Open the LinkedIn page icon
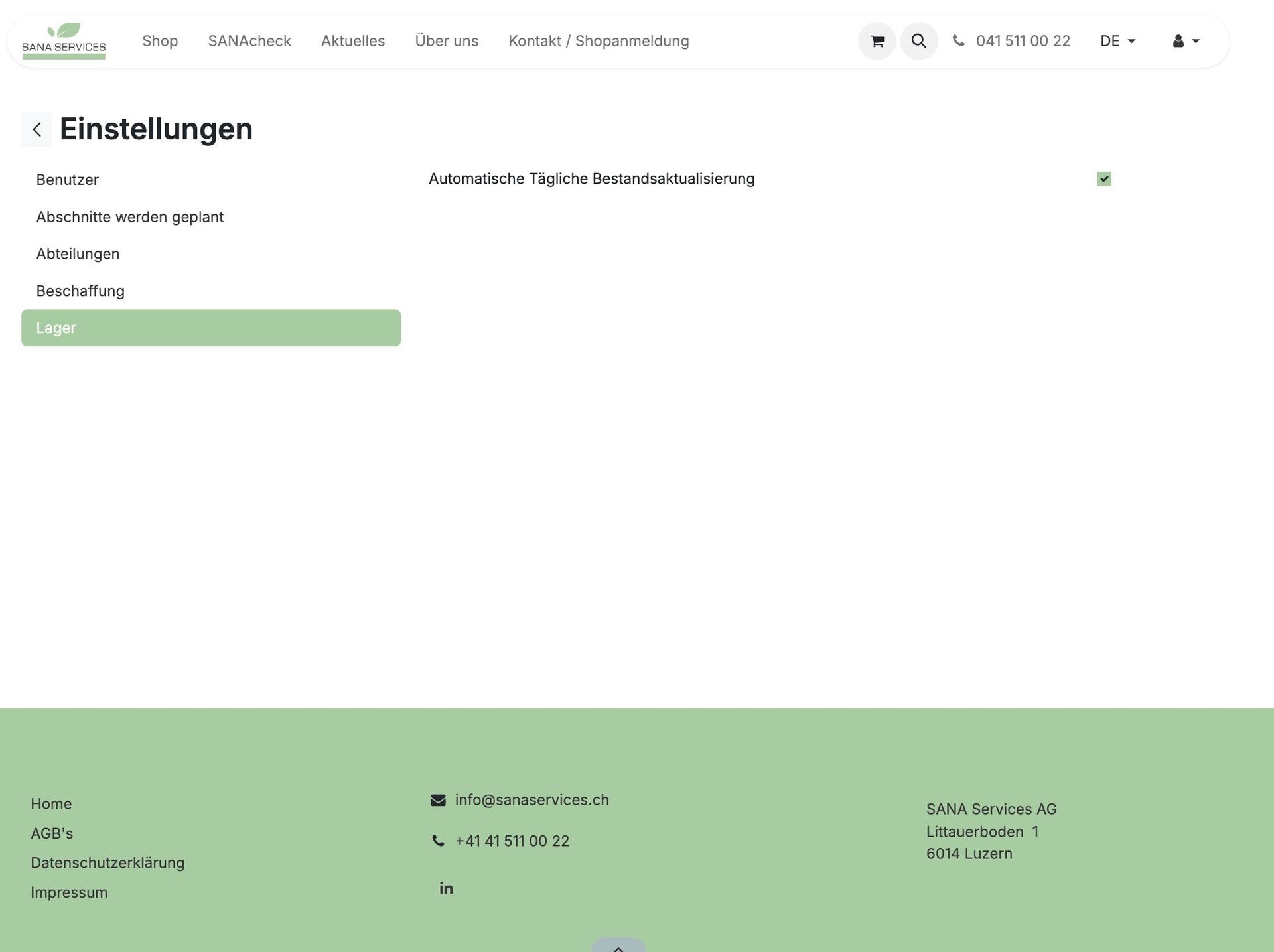Screen dimensions: 1274x952 click(x=446, y=888)
